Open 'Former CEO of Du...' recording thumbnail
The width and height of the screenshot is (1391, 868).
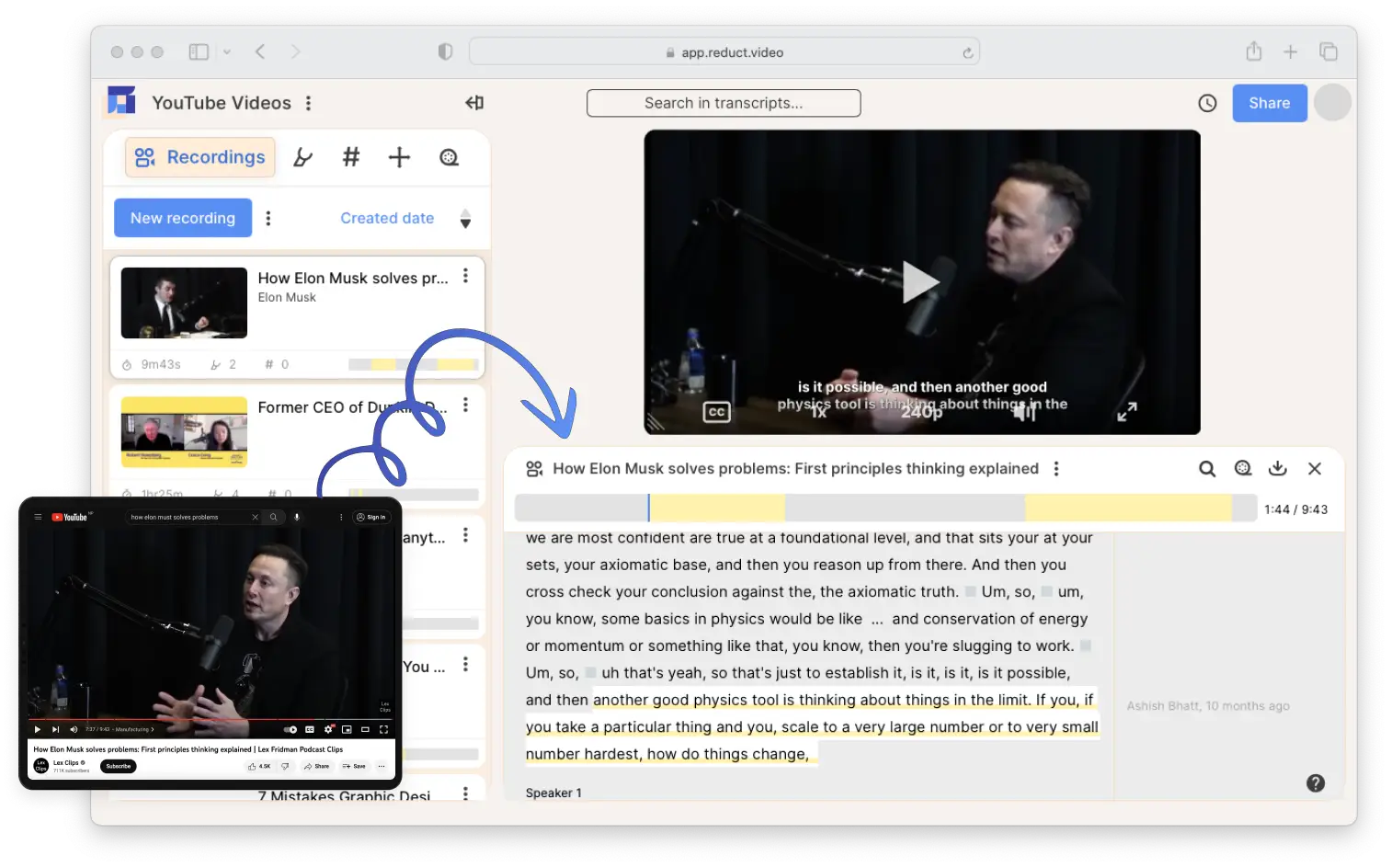coord(184,432)
